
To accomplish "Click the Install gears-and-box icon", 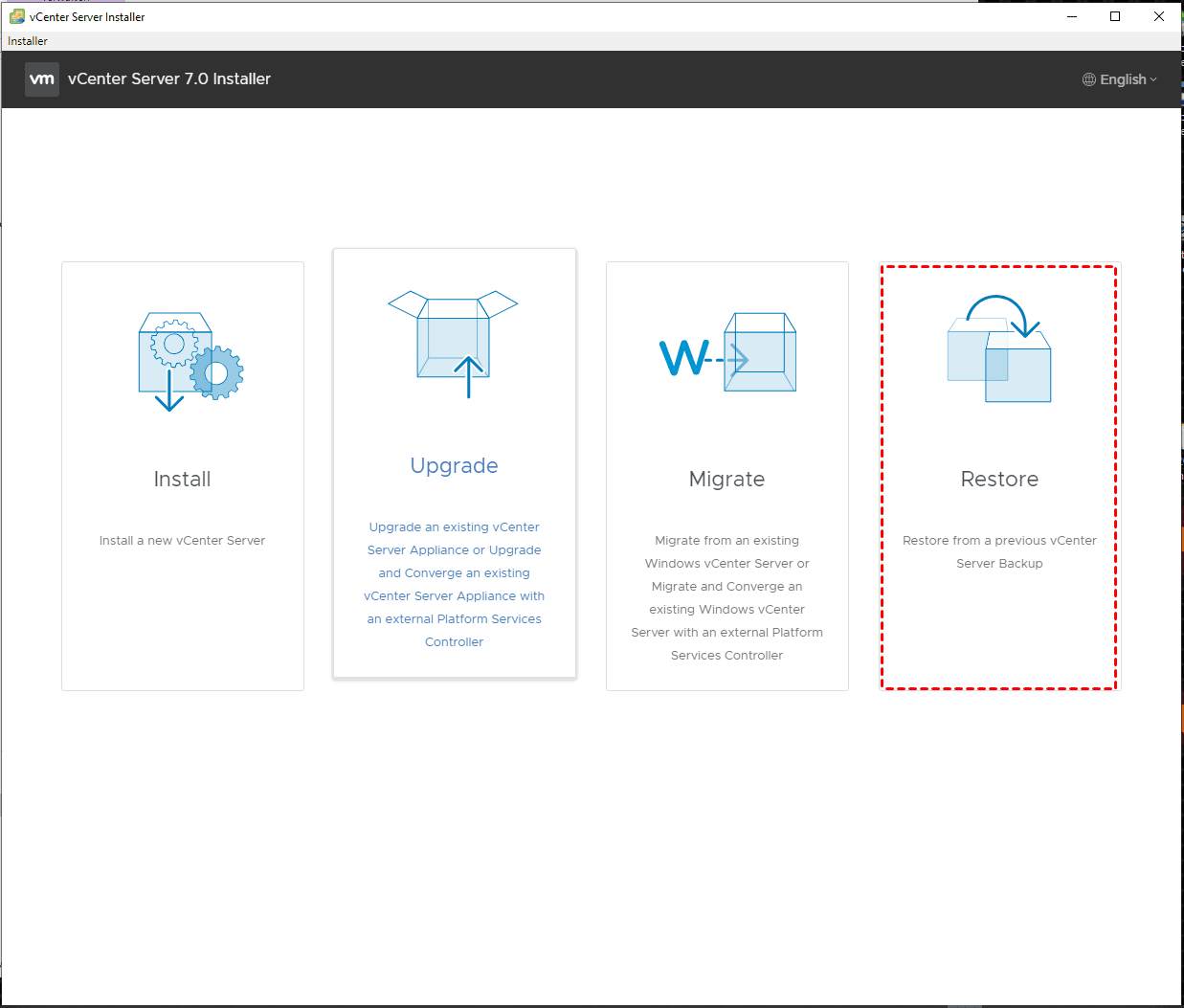I will pos(190,362).
